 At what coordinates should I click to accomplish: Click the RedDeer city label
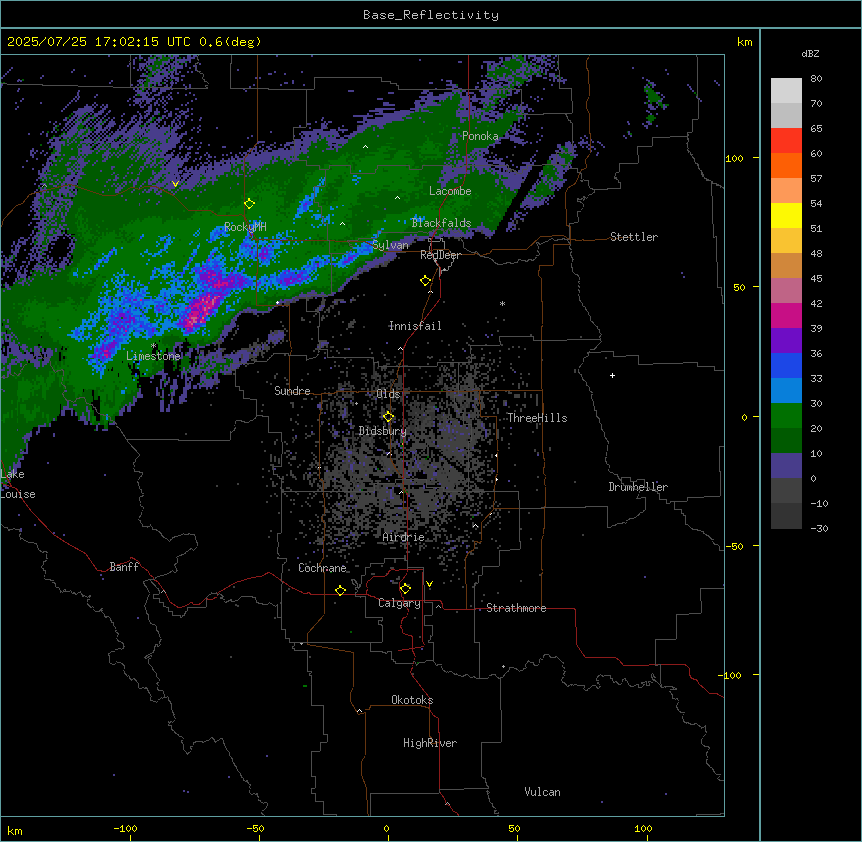click(x=440, y=255)
